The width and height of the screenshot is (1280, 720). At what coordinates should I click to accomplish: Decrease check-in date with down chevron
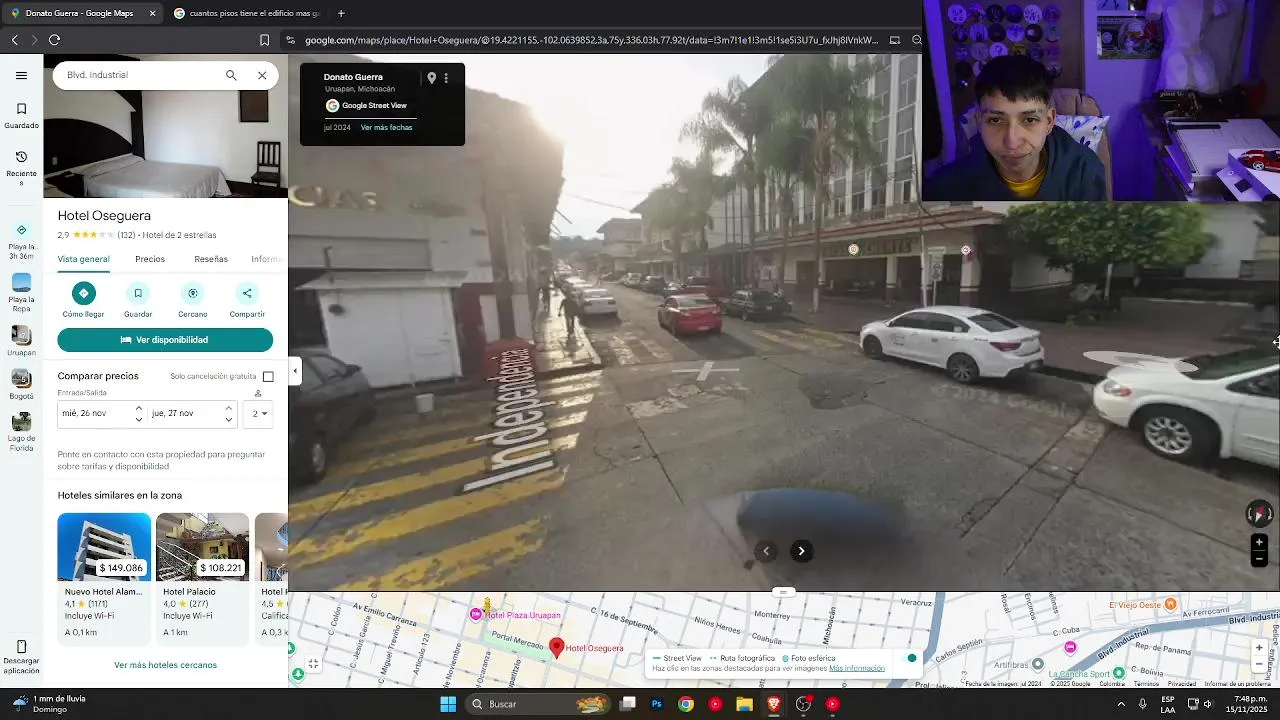coord(138,419)
